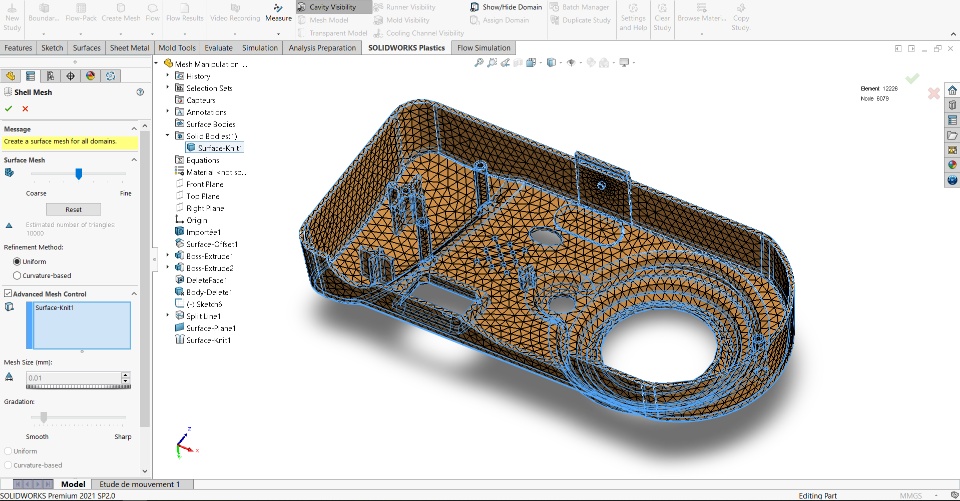Click the Mesh Size input field
This screenshot has height=501, width=960.
click(72, 378)
